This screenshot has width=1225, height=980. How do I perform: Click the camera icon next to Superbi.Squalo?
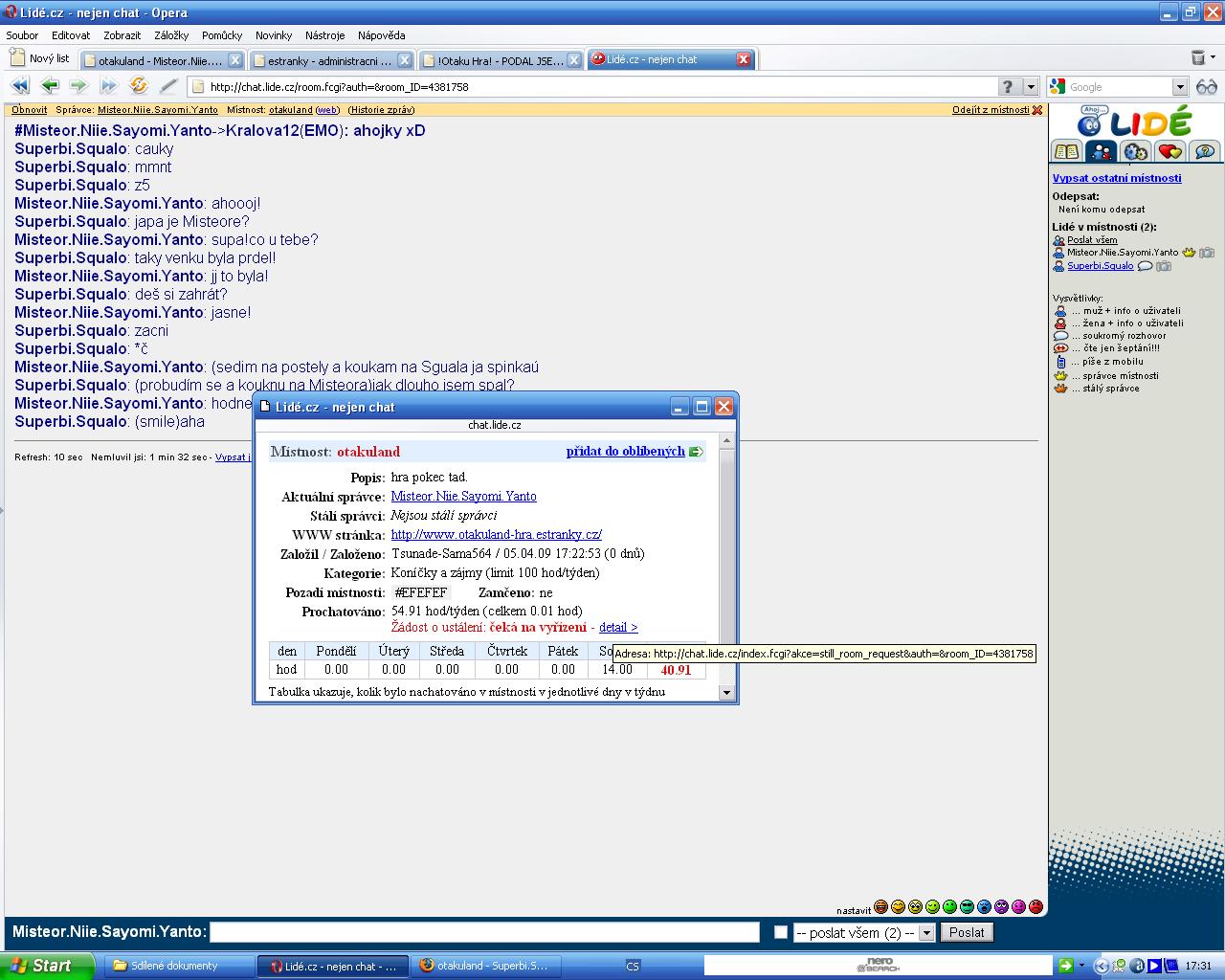(x=1163, y=266)
